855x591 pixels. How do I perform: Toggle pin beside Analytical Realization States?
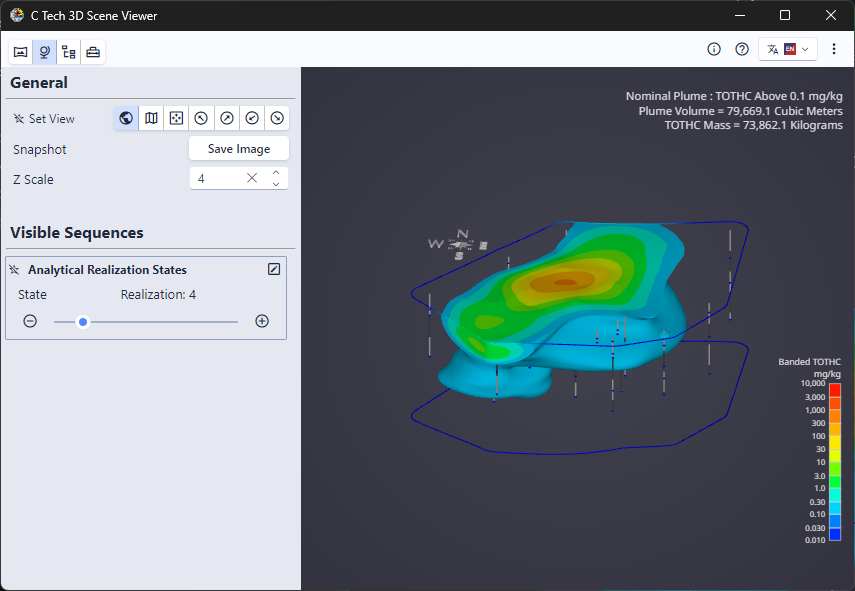pyautogui.click(x=15, y=270)
